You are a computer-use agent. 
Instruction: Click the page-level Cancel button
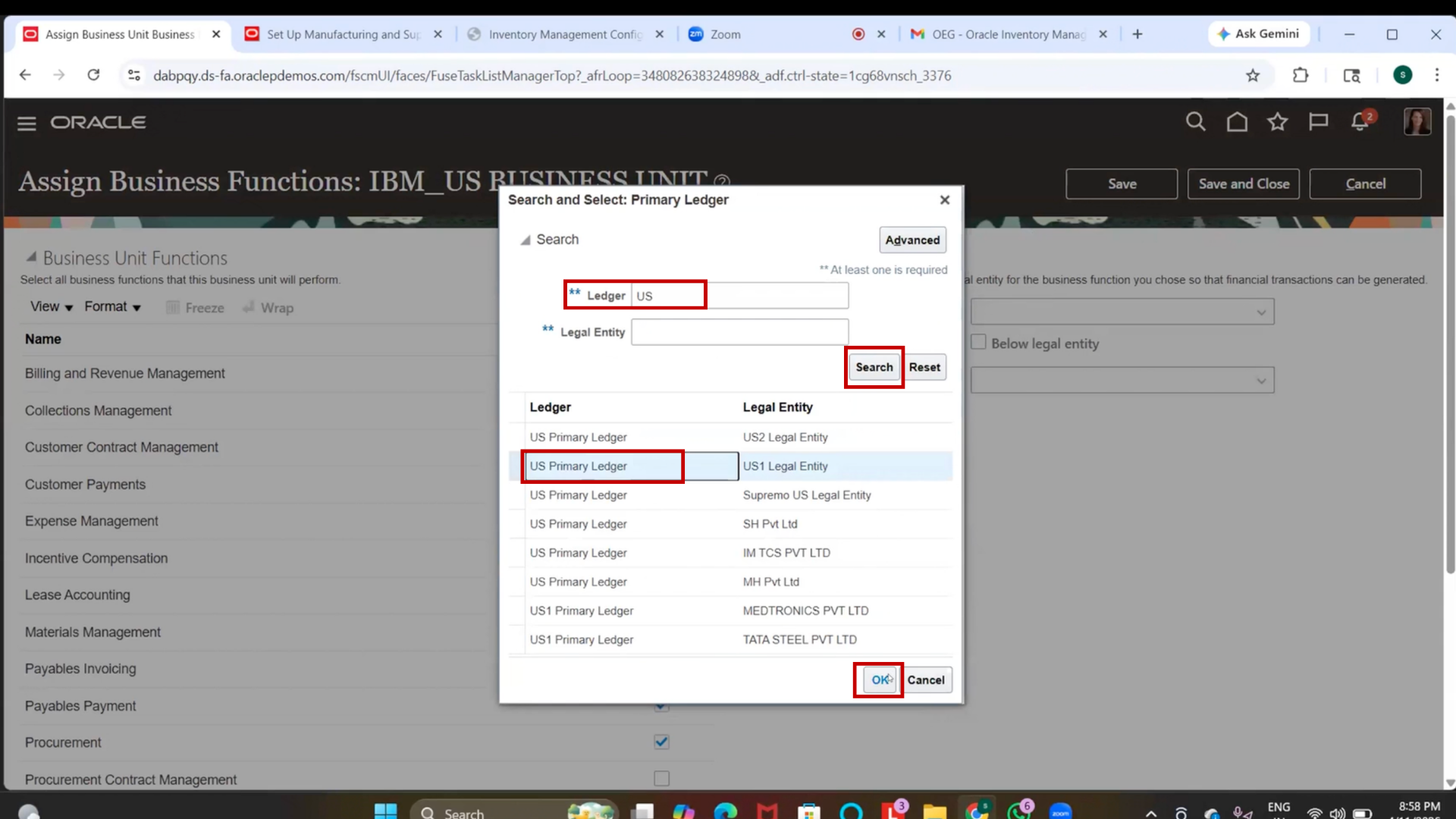pos(1365,184)
